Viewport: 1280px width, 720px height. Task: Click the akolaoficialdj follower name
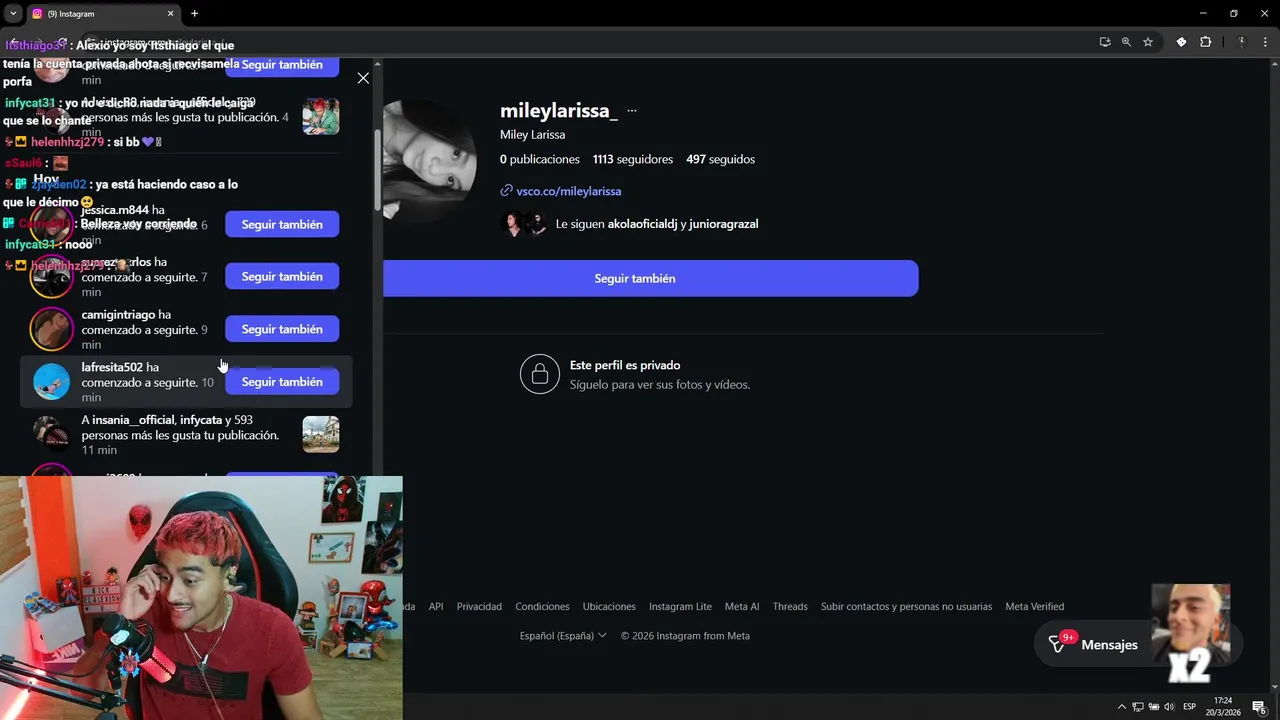click(x=643, y=224)
